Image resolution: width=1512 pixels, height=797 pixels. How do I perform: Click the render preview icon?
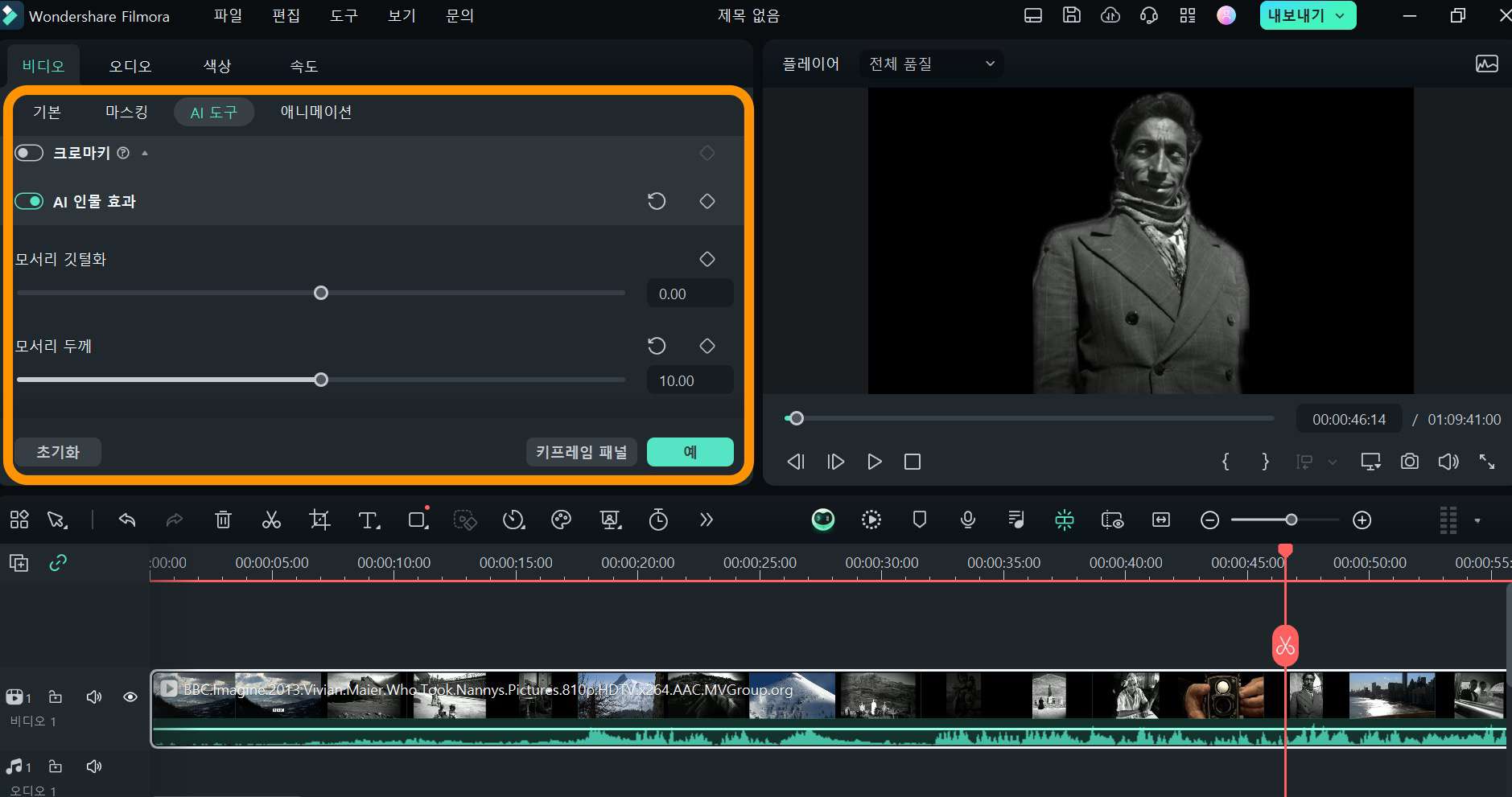tap(871, 520)
